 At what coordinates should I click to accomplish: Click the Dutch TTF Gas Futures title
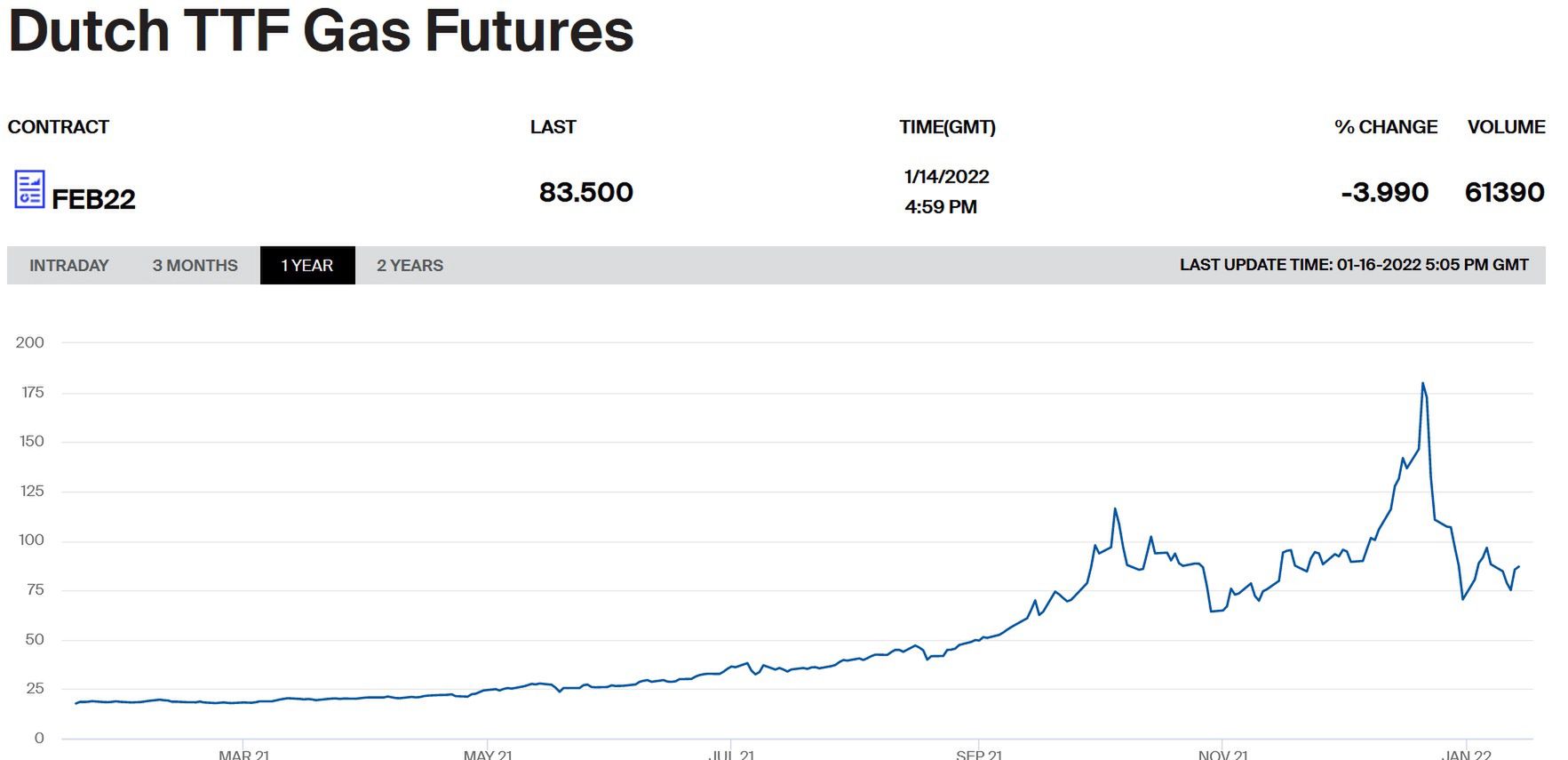pyautogui.click(x=321, y=31)
